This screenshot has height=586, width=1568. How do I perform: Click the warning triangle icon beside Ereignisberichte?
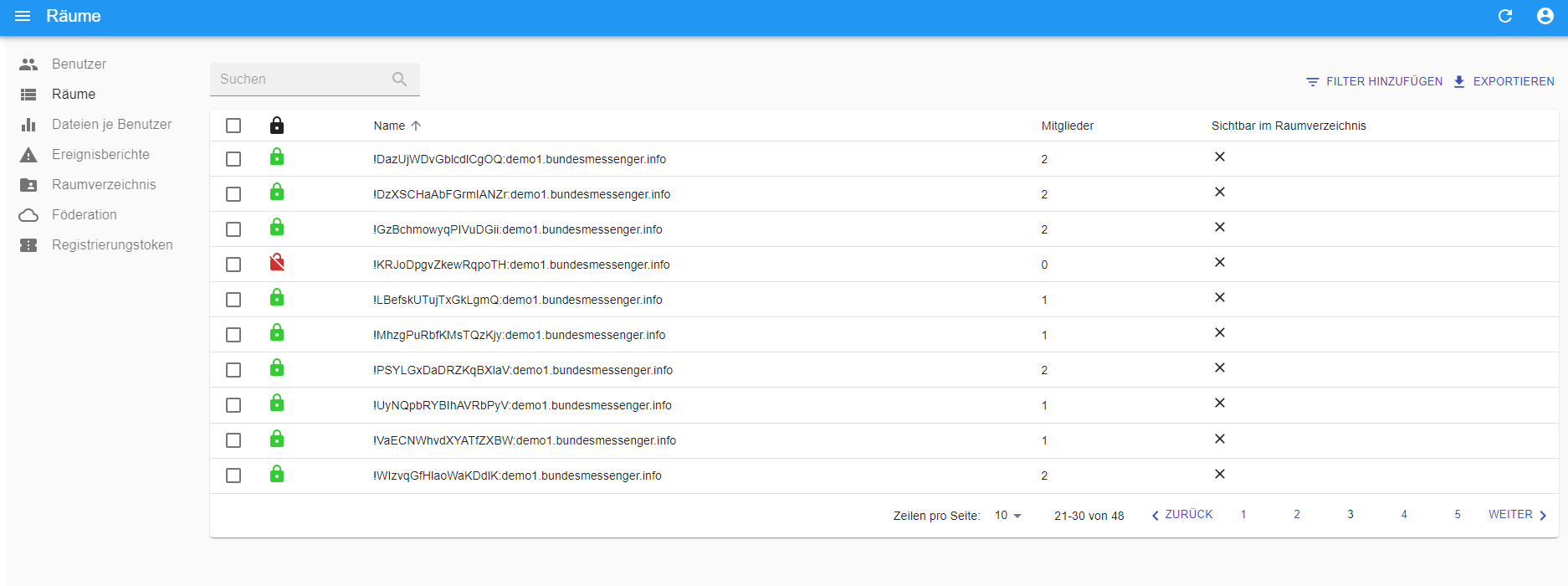[28, 155]
